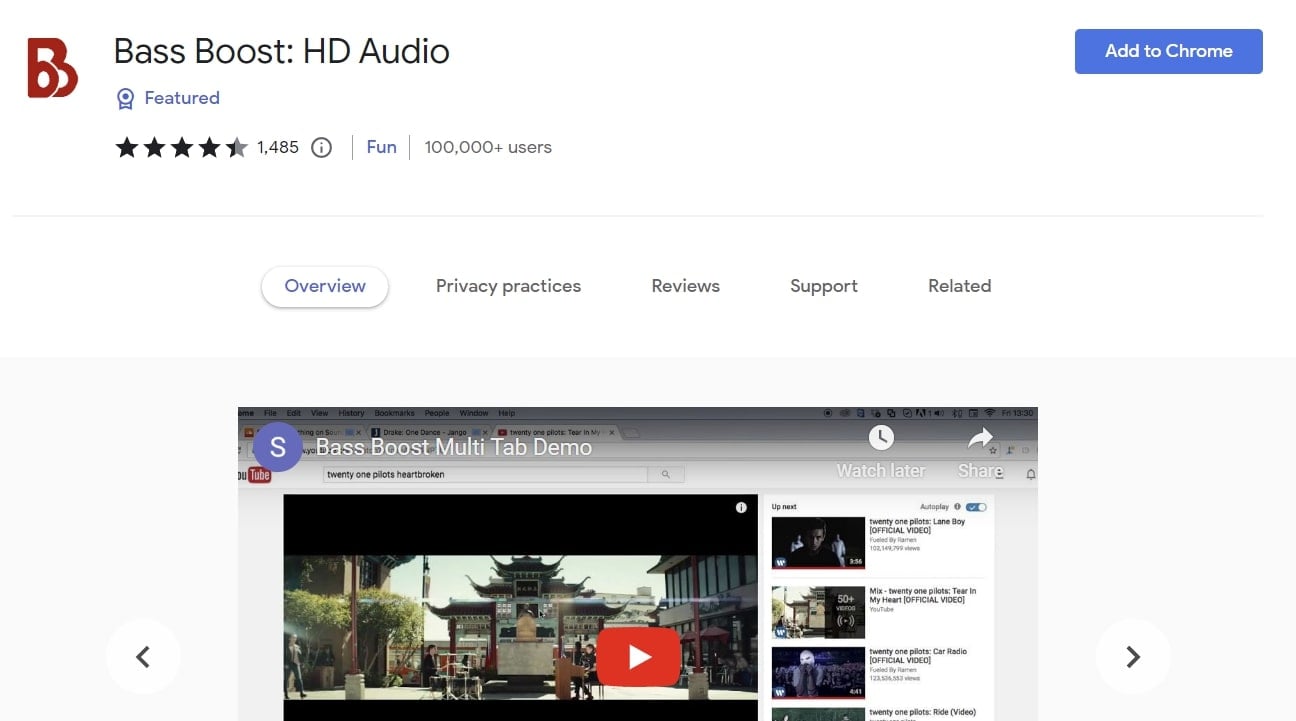Click the Autoplay info icon
1296x721 pixels.
957,507
